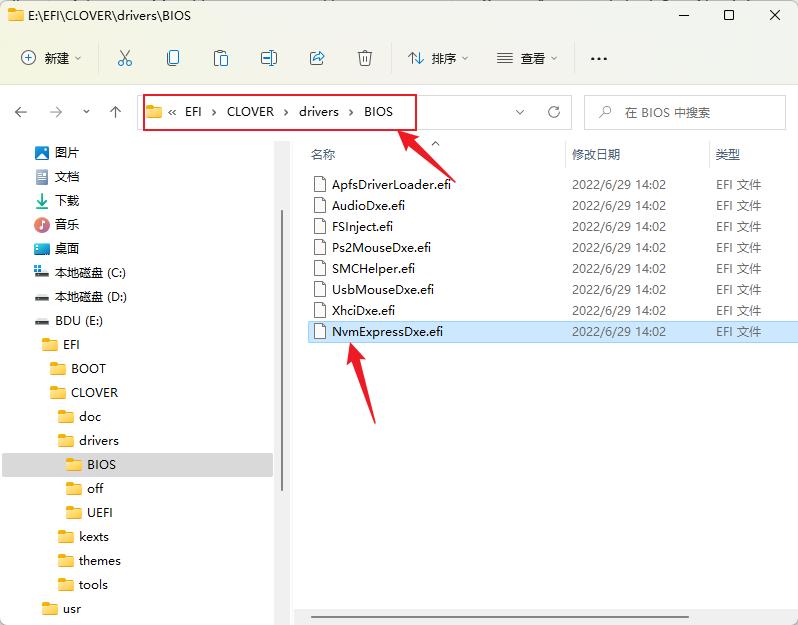Refresh the current folder view

[553, 112]
